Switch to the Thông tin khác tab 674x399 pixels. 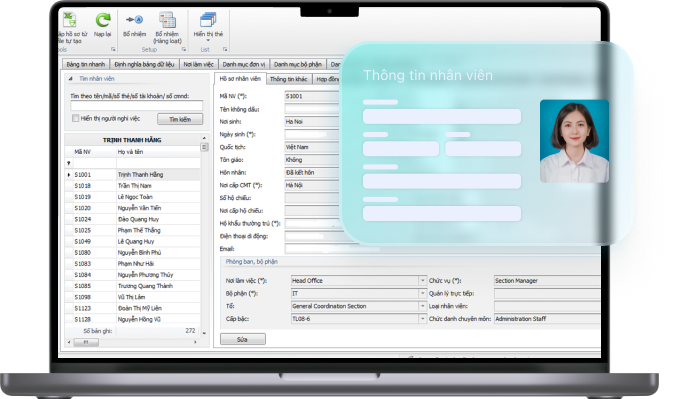coord(288,79)
